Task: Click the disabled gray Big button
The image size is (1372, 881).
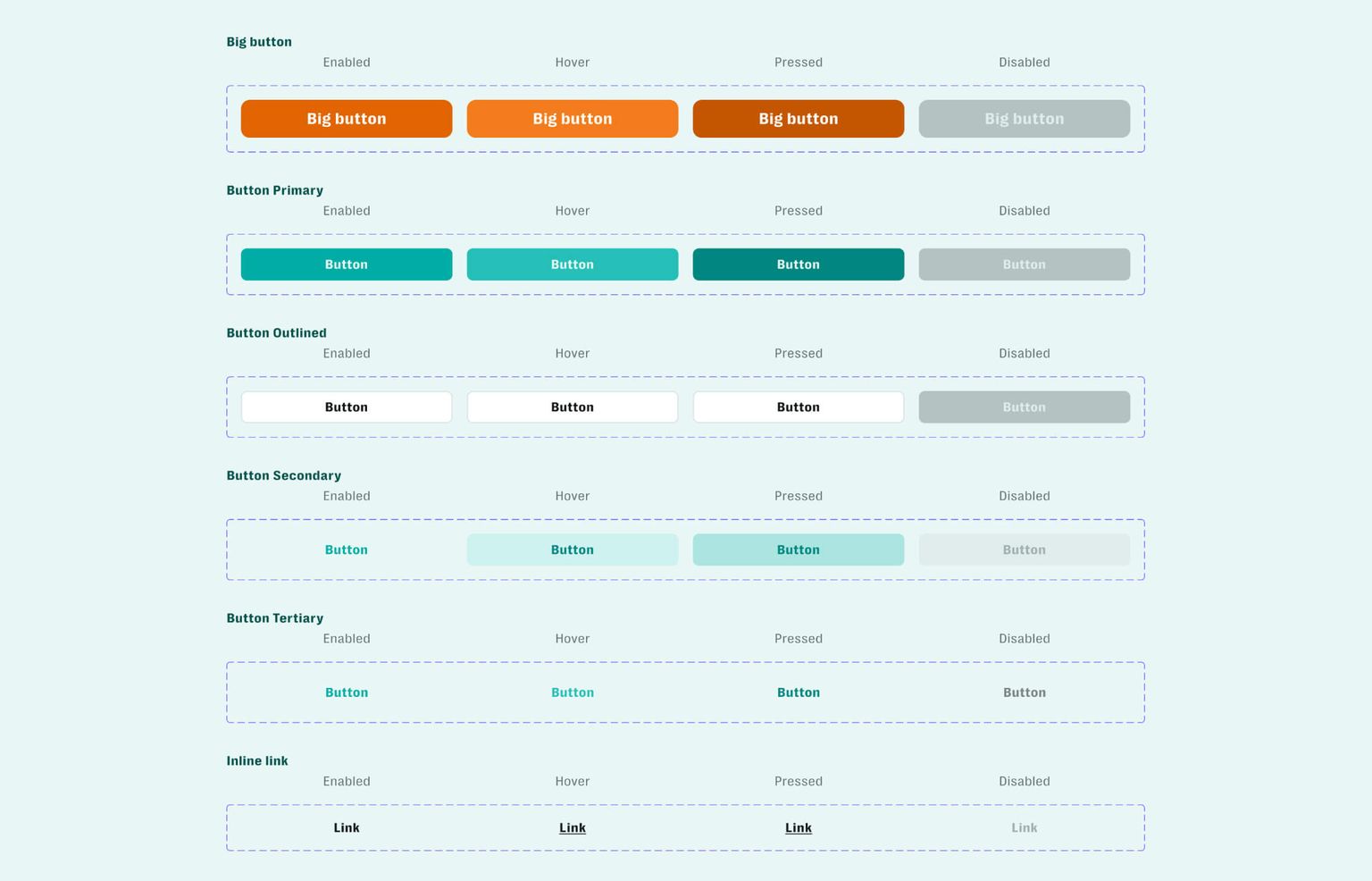Action: click(1025, 119)
